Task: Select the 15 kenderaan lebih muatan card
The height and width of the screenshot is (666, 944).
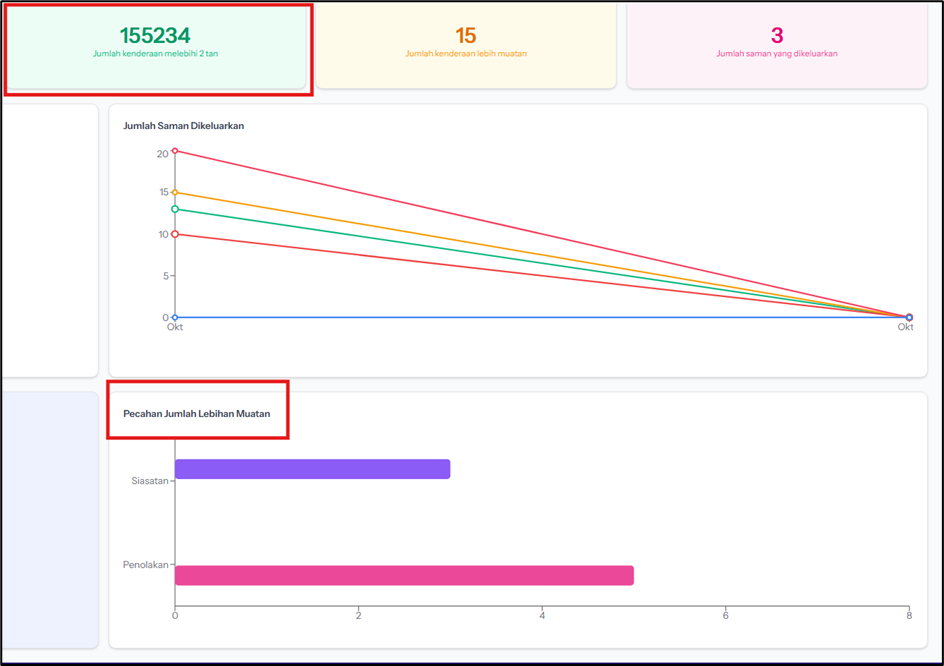Action: point(465,44)
